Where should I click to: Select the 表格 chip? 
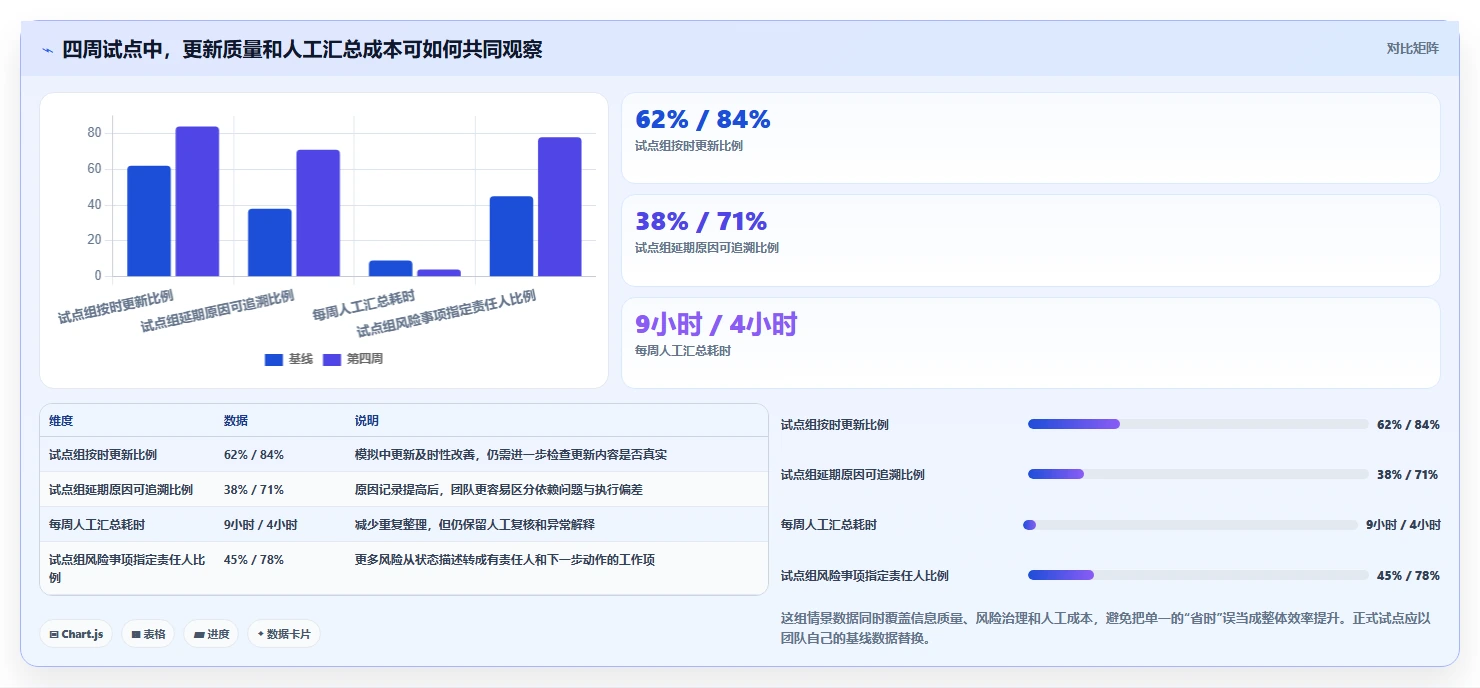pyautogui.click(x=148, y=634)
